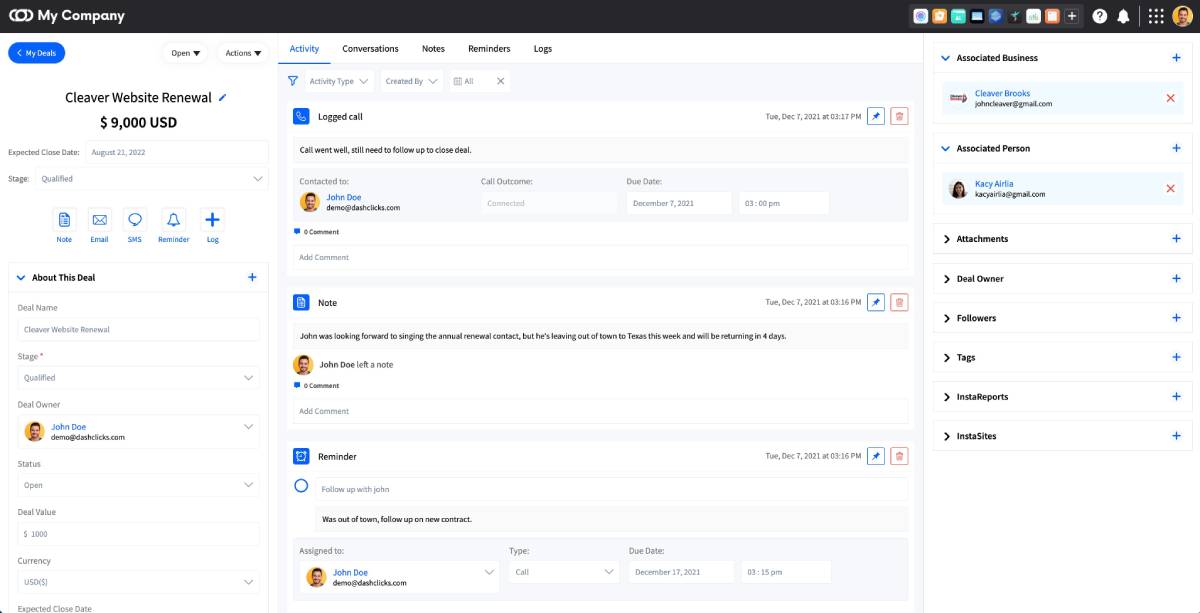Expand the Attachments section
Image resolution: width=1200 pixels, height=613 pixels.
(946, 239)
